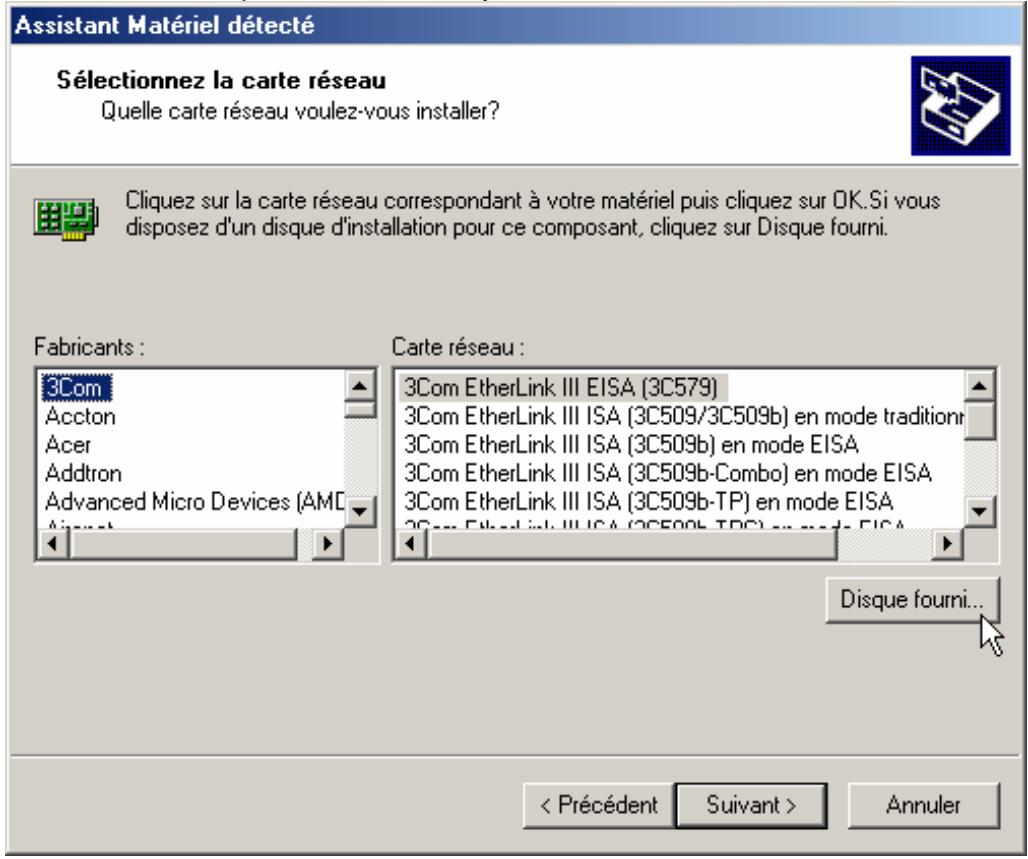This screenshot has width=1028, height=859.
Task: Click the green network card icon
Action: pyautogui.click(x=66, y=218)
